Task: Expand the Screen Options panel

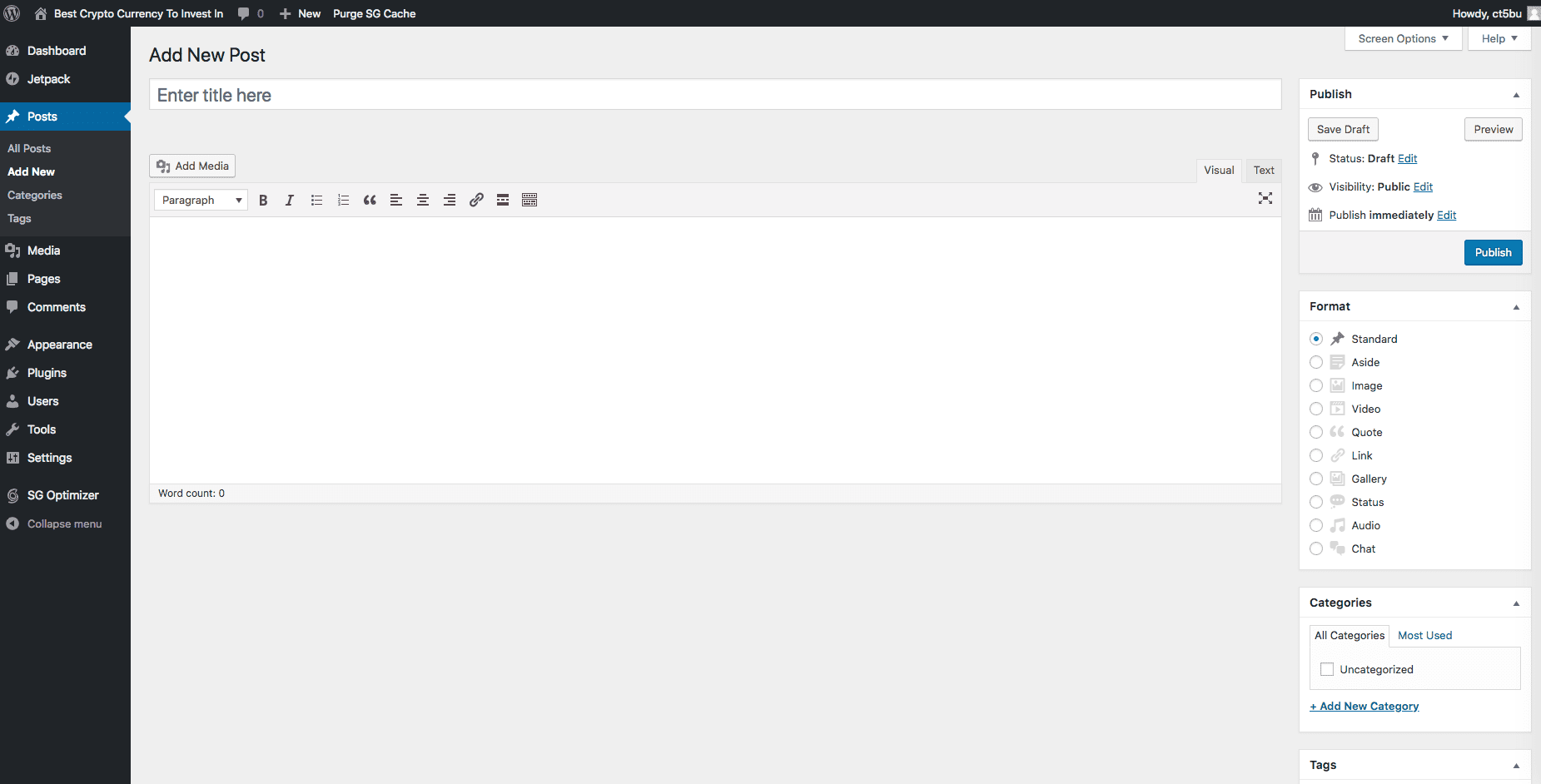Action: click(x=1403, y=38)
